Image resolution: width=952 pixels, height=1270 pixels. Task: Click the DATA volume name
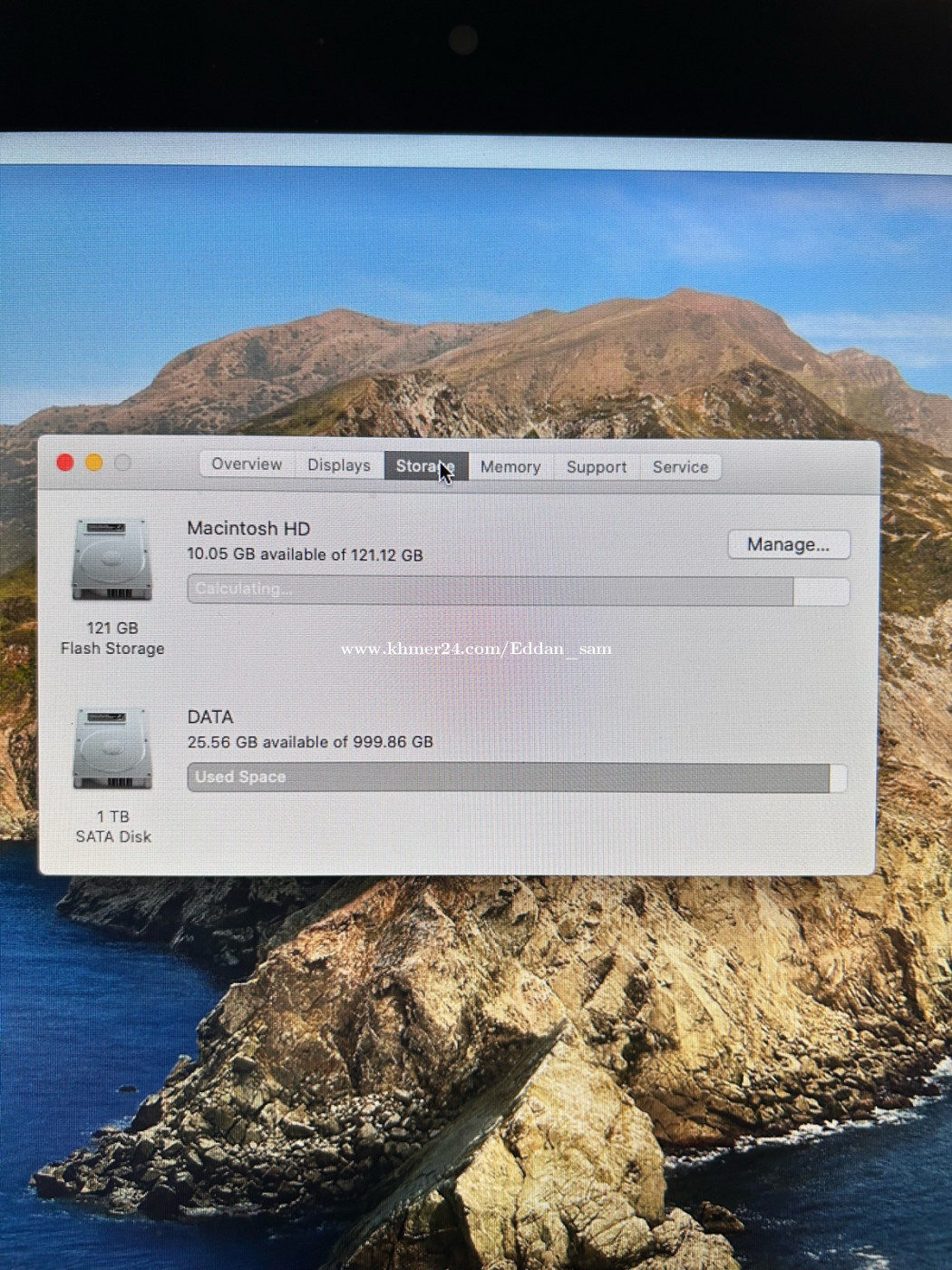[210, 717]
